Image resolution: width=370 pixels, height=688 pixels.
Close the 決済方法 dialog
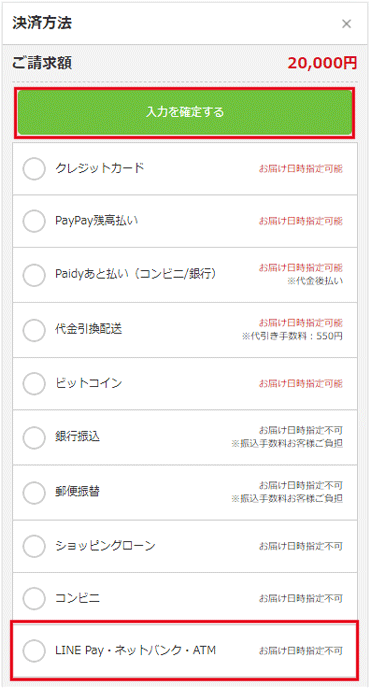346,24
